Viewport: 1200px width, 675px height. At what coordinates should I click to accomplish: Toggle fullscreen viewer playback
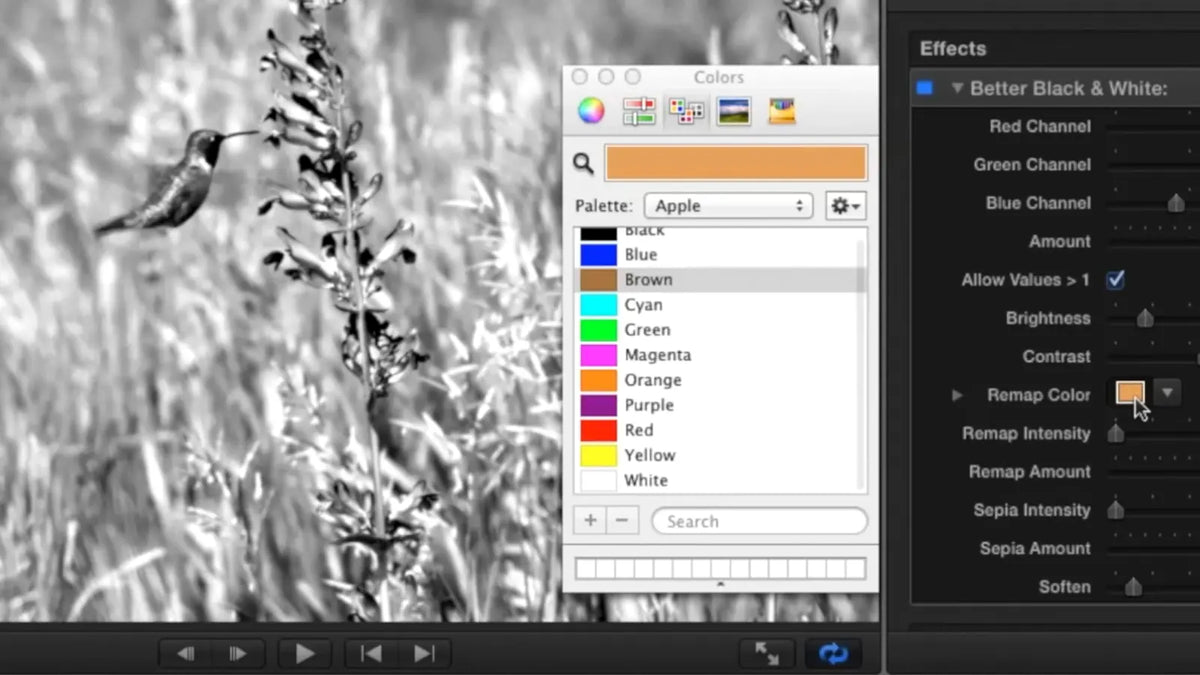[767, 654]
